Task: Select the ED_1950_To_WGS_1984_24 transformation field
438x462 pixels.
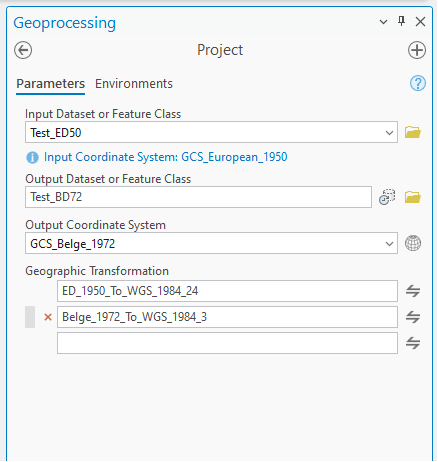Action: 227,291
